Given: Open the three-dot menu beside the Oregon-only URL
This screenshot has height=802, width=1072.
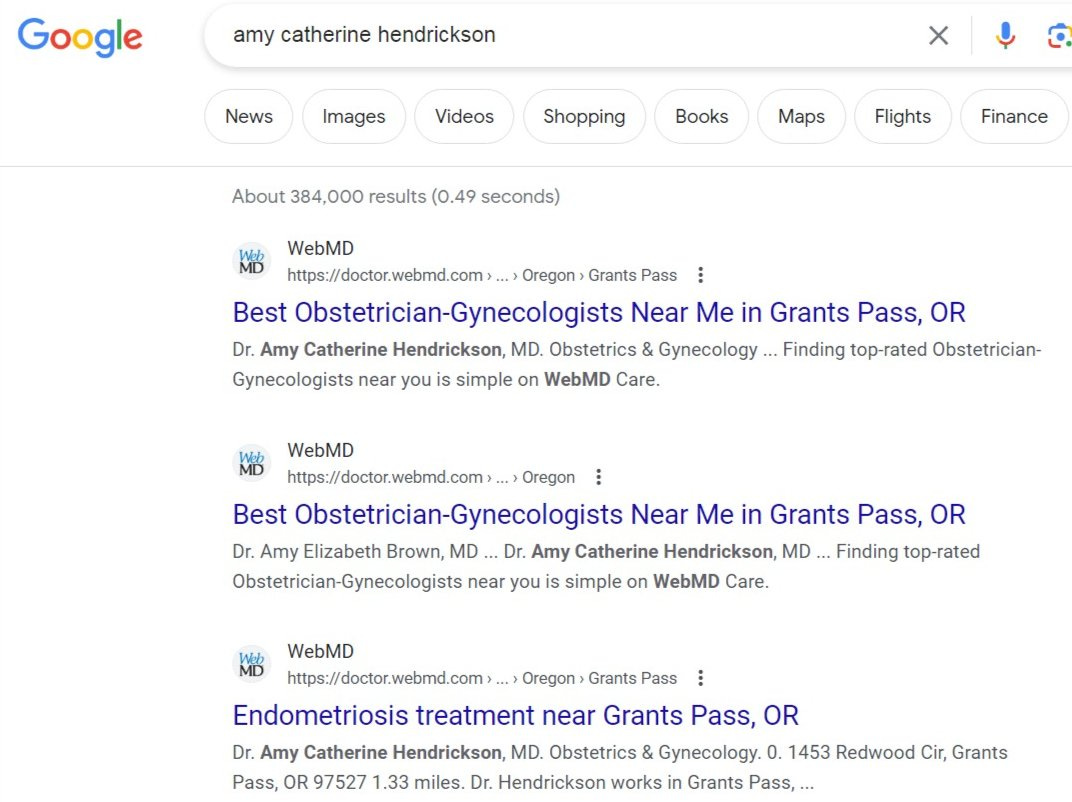Looking at the screenshot, I should coord(598,477).
